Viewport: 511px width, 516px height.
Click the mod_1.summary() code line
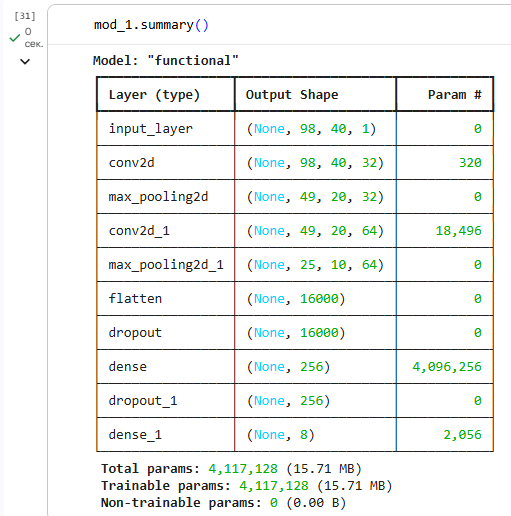click(151, 25)
